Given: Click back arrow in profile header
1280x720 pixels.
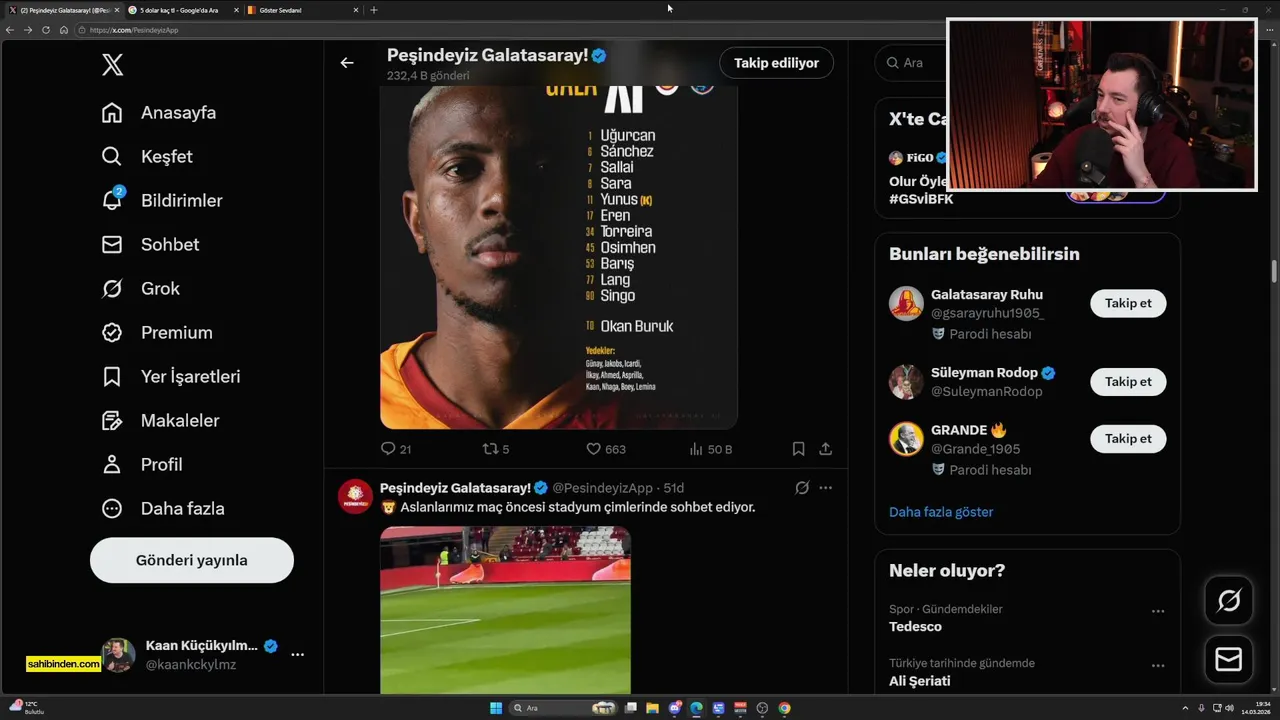Looking at the screenshot, I should 347,63.
